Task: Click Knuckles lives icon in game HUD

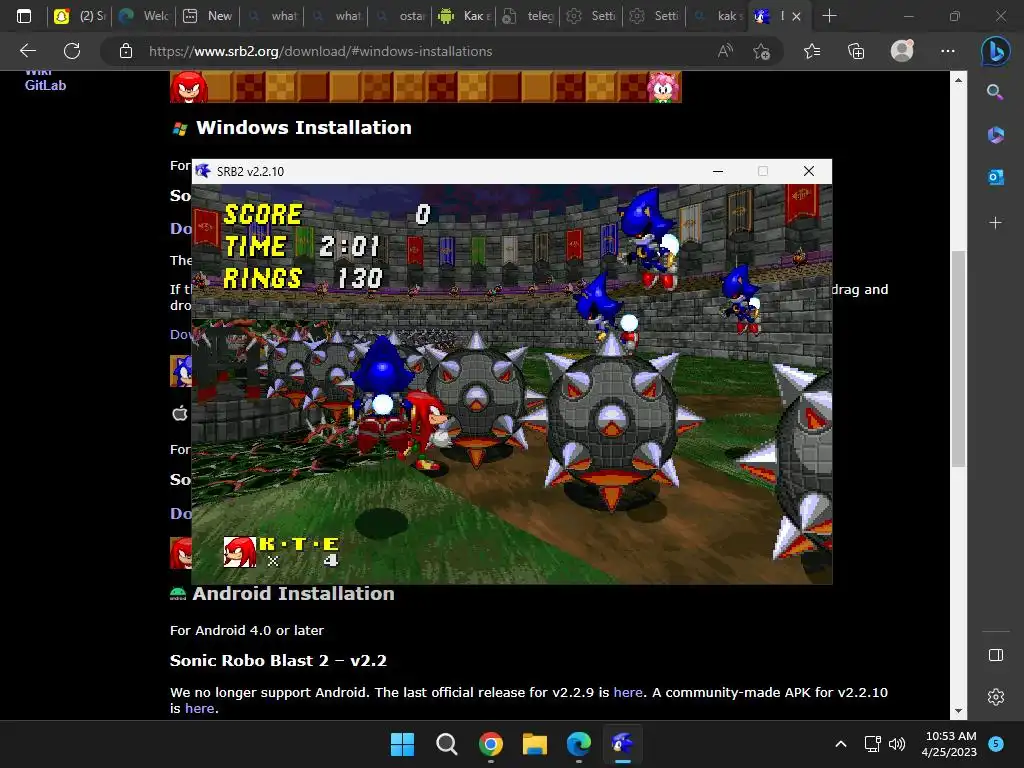Action: (x=240, y=552)
